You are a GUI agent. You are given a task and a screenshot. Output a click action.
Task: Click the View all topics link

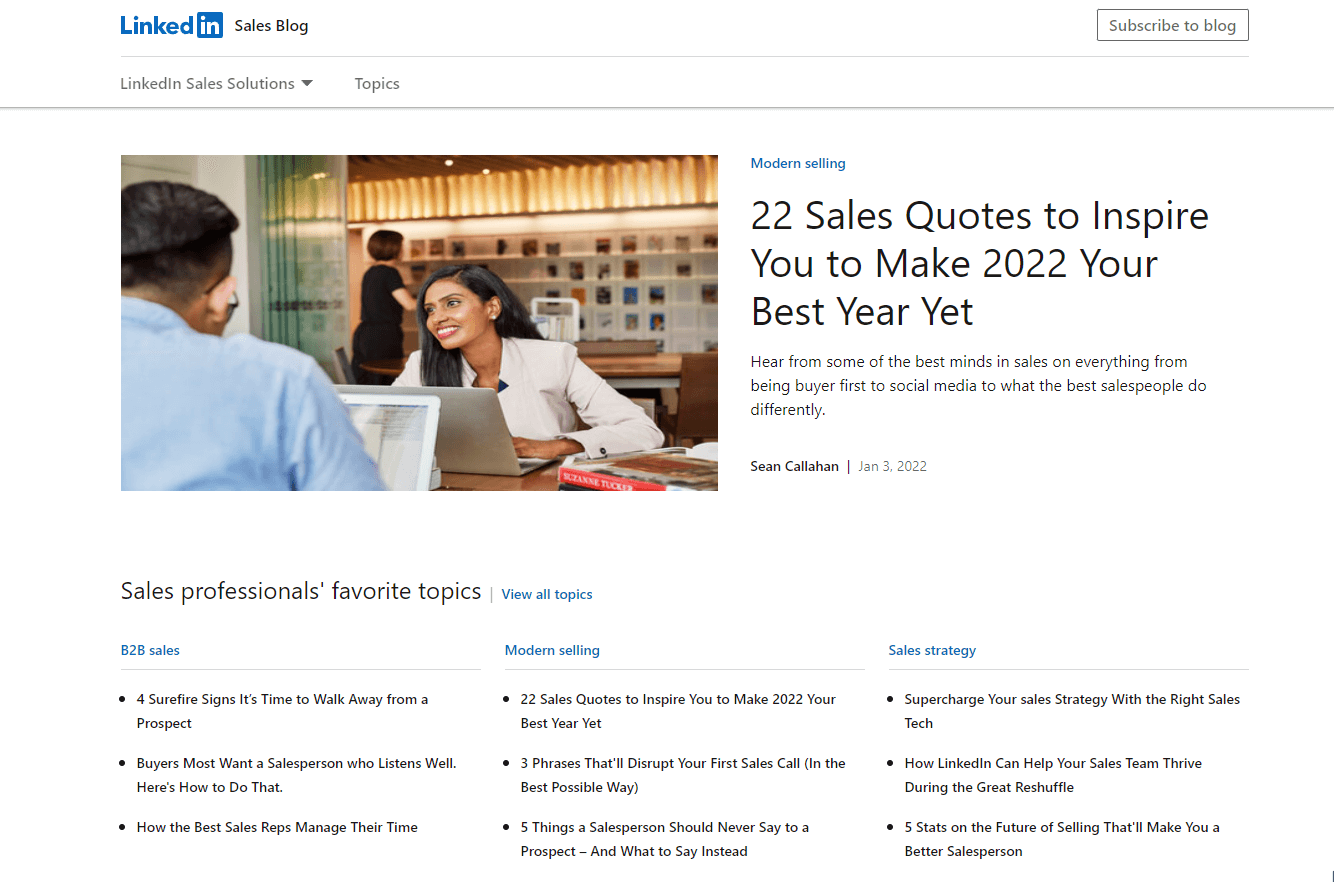547,594
